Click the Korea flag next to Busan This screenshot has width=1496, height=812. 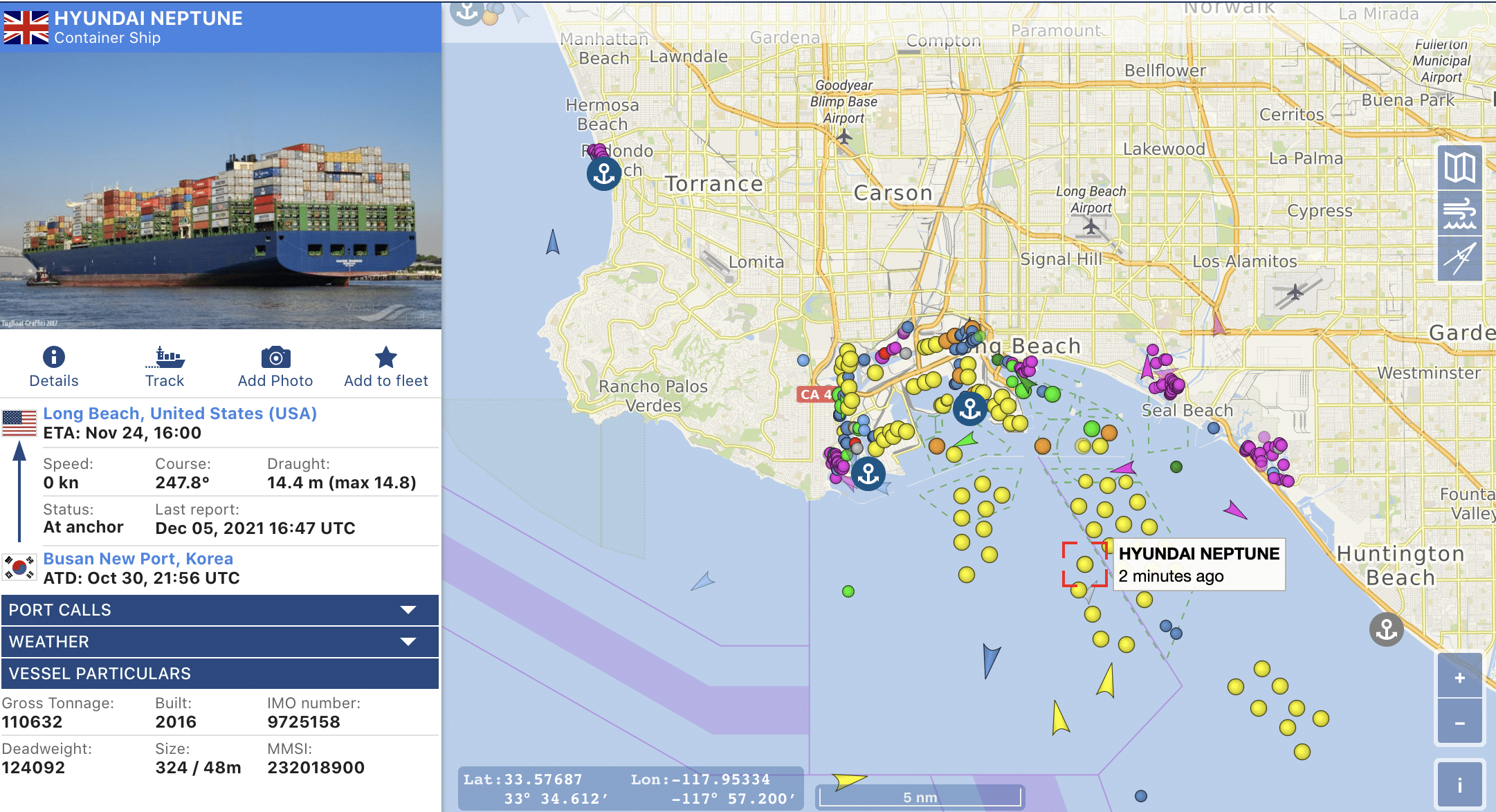click(19, 567)
